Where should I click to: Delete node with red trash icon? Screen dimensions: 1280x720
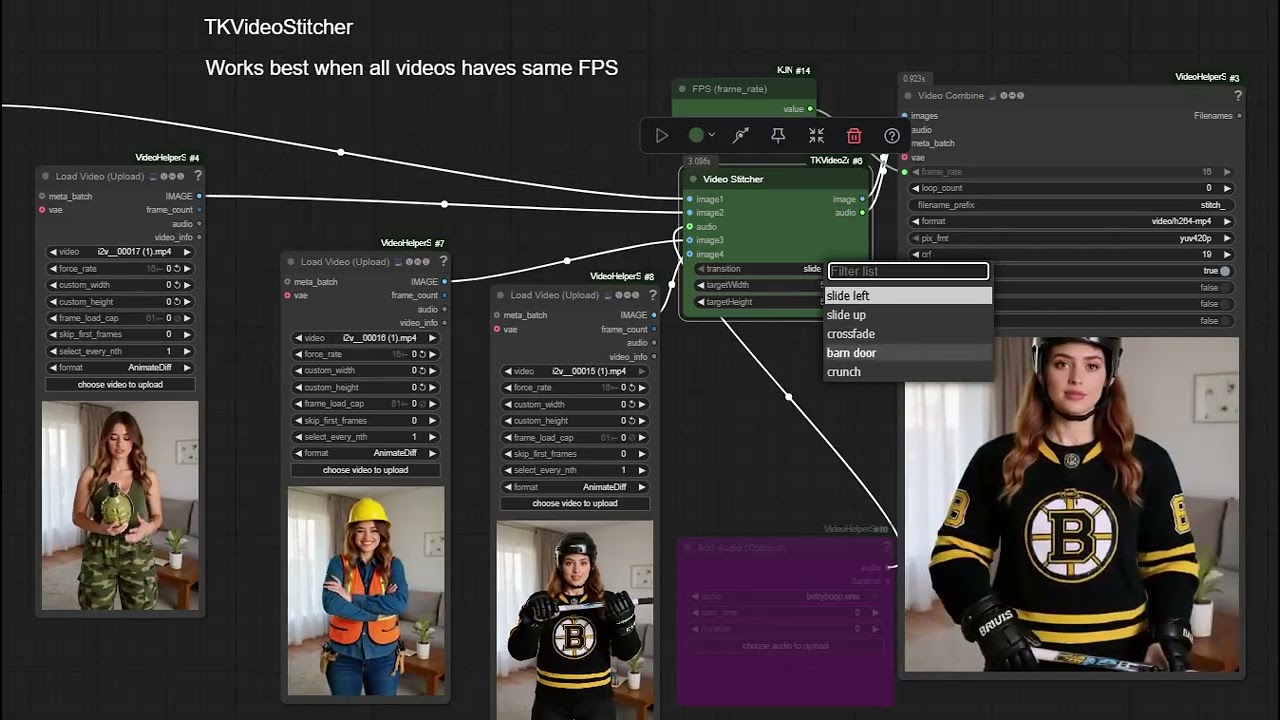click(854, 136)
